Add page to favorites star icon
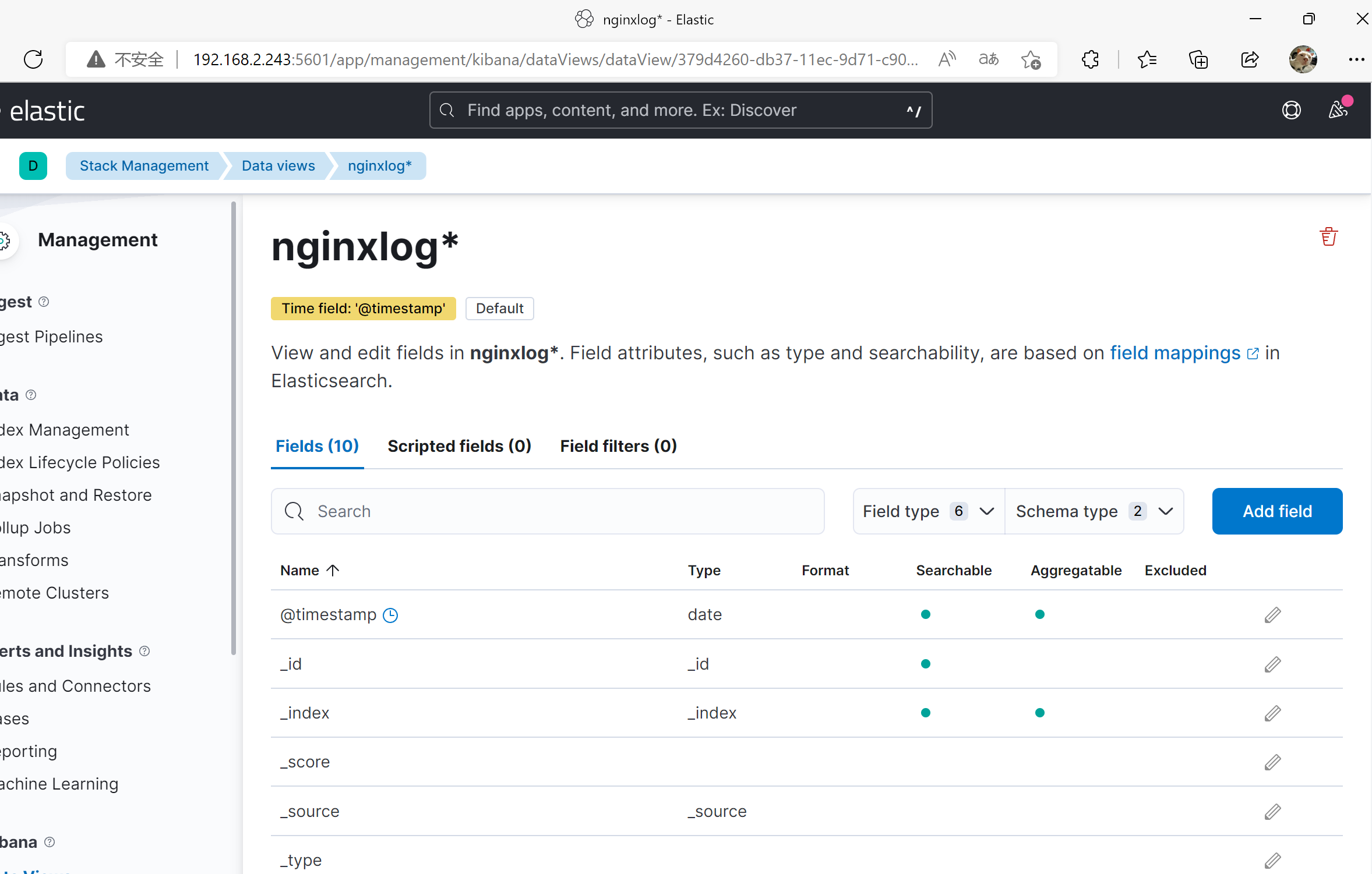 (x=1031, y=59)
